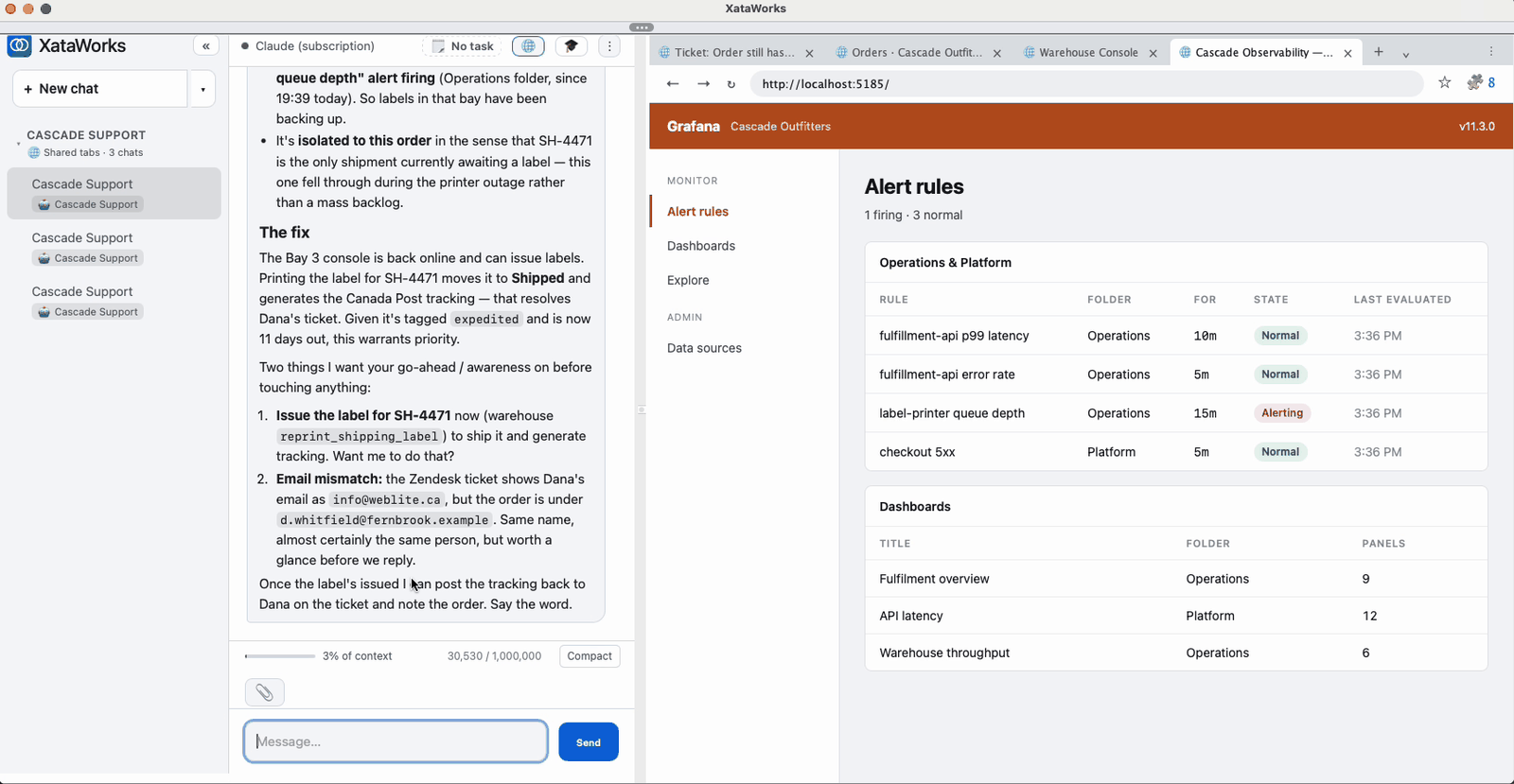Open the second Cascade Support chat
Screen dimensions: 1514x784
click(x=114, y=247)
